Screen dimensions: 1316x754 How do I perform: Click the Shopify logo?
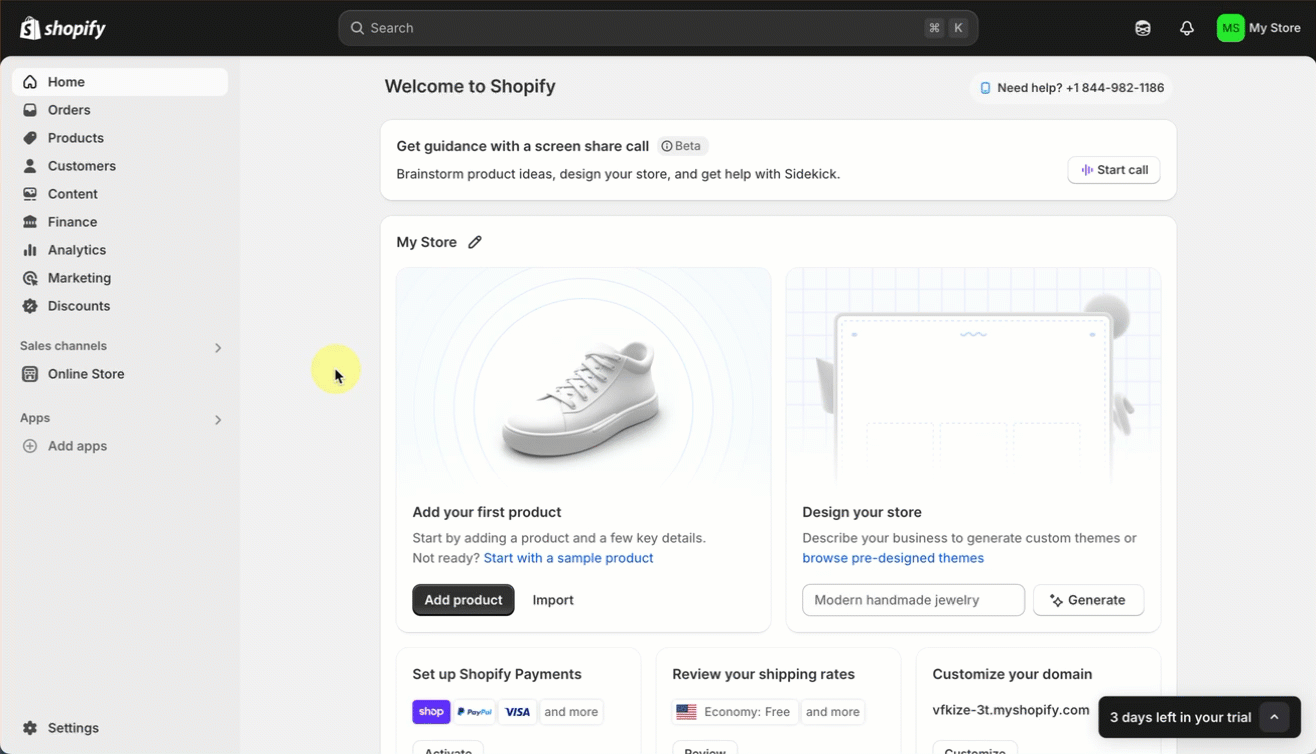63,28
